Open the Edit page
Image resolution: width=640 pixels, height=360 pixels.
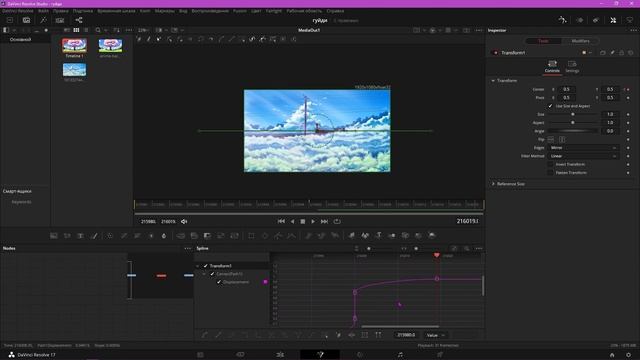click(280, 355)
